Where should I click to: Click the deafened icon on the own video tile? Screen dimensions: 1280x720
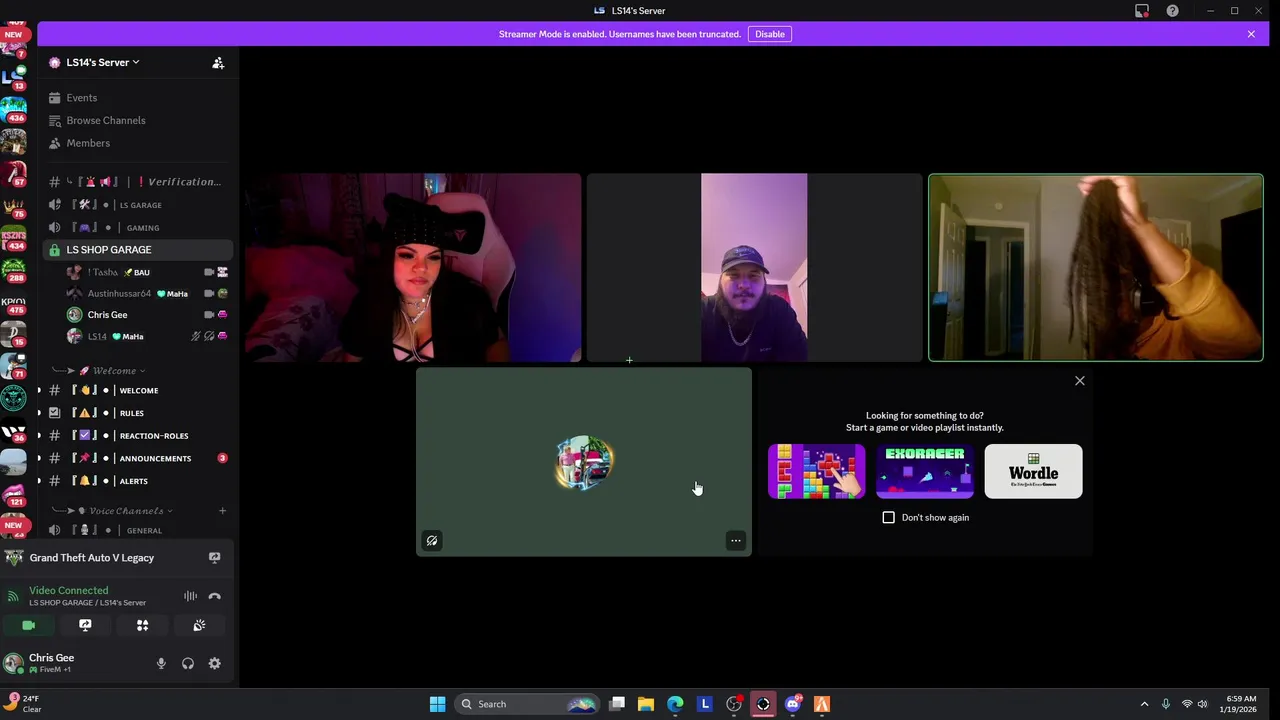(x=432, y=541)
